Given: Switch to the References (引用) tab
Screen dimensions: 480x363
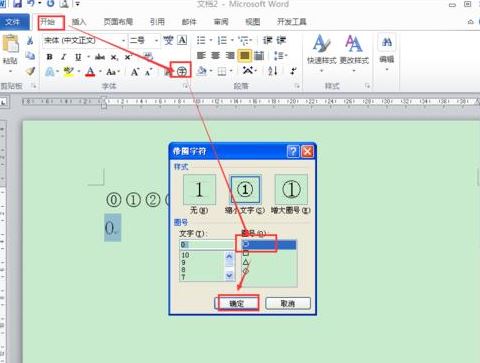Looking at the screenshot, I should [x=157, y=22].
